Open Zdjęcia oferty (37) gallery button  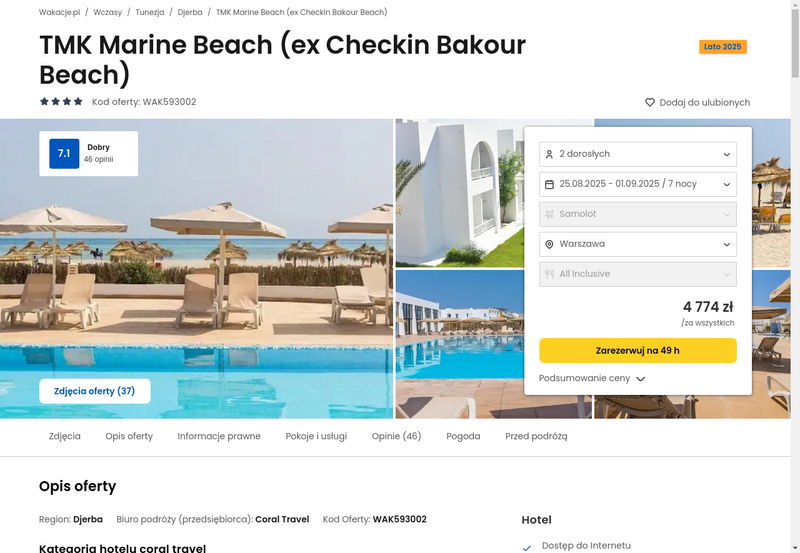click(95, 391)
